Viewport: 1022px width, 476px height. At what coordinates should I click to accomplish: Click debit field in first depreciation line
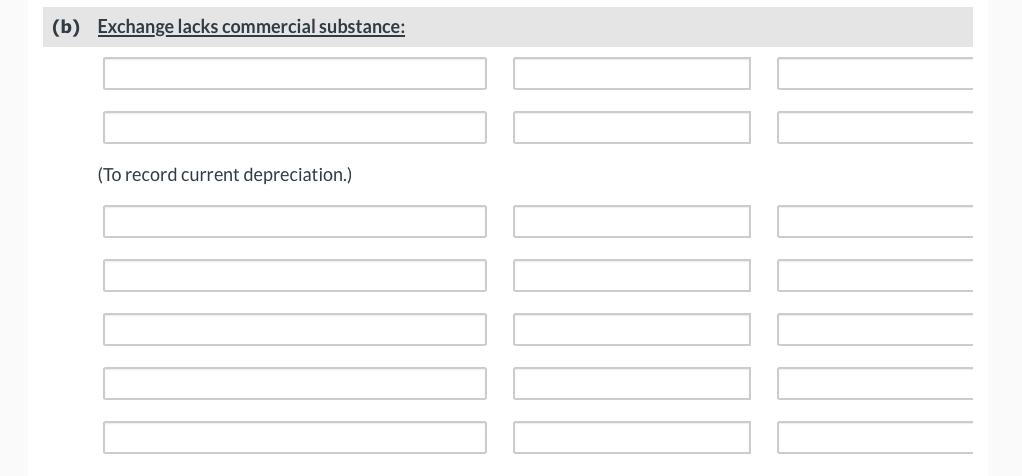[631, 73]
